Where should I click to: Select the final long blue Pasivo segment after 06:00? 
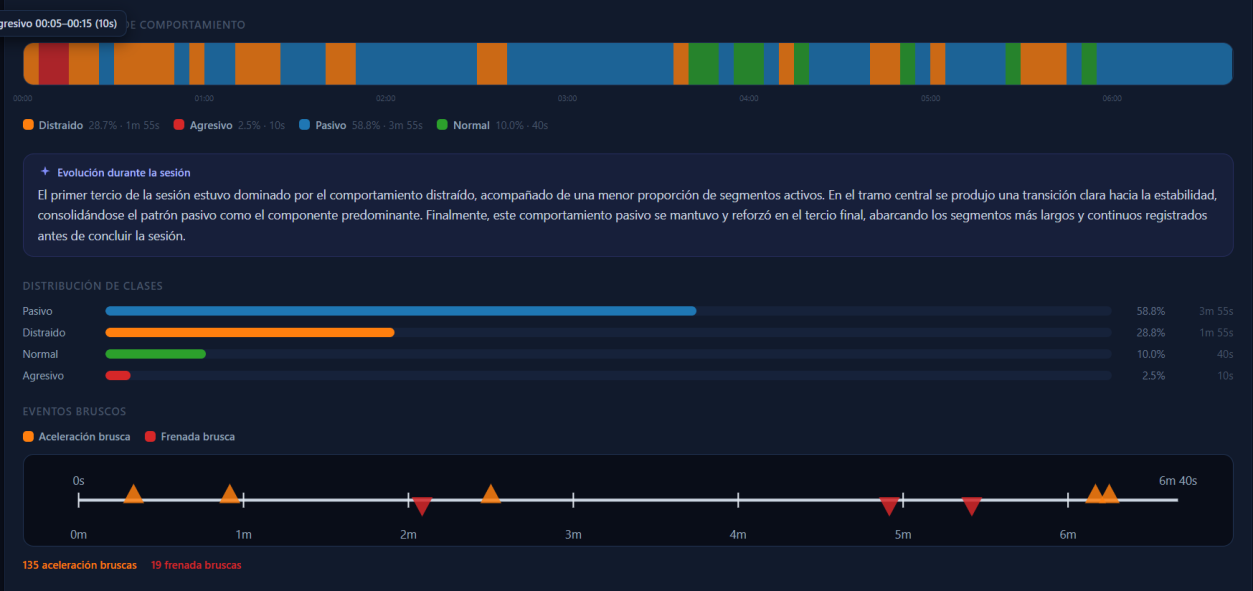click(x=1164, y=64)
